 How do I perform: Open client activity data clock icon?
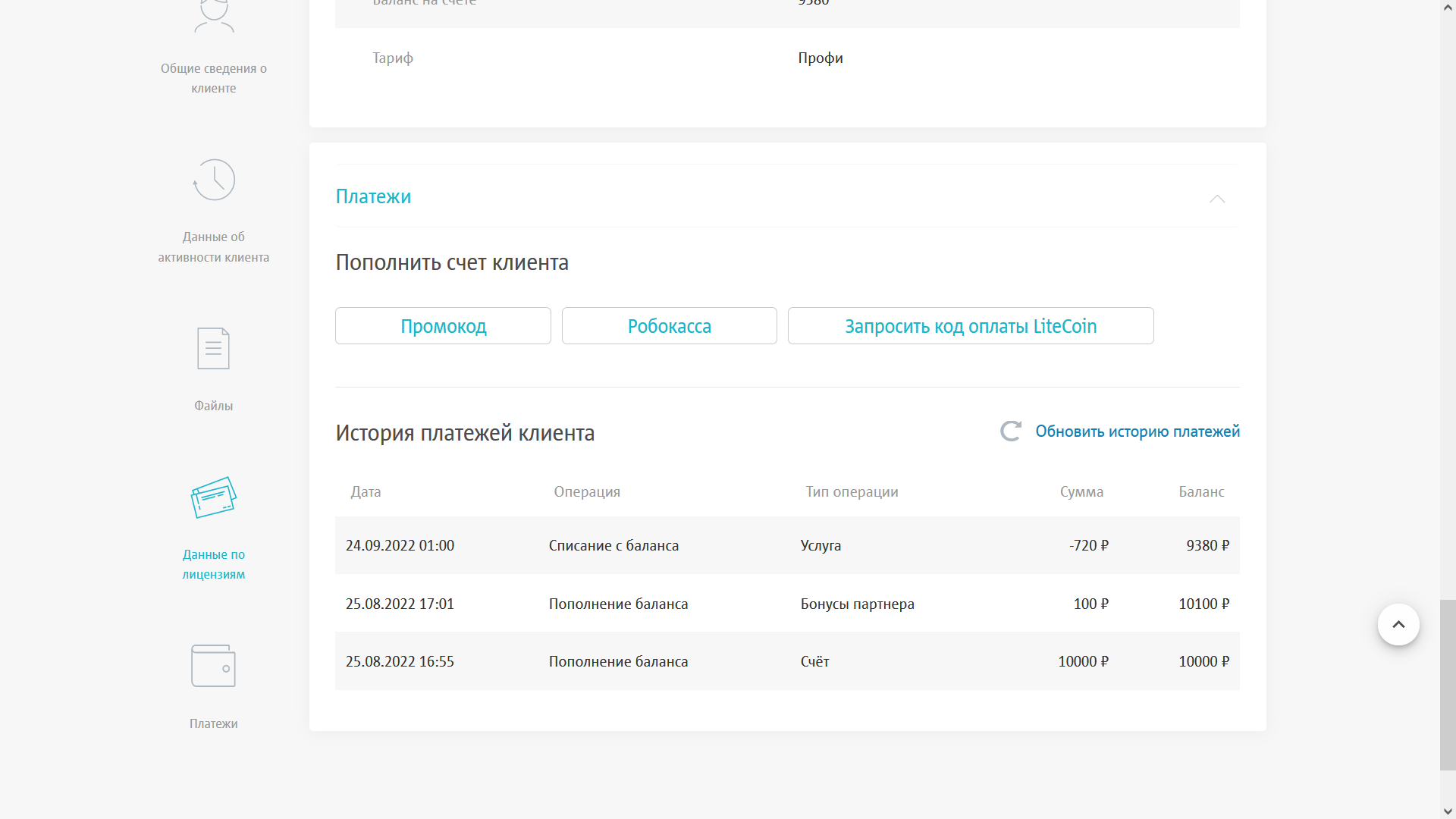(x=214, y=180)
